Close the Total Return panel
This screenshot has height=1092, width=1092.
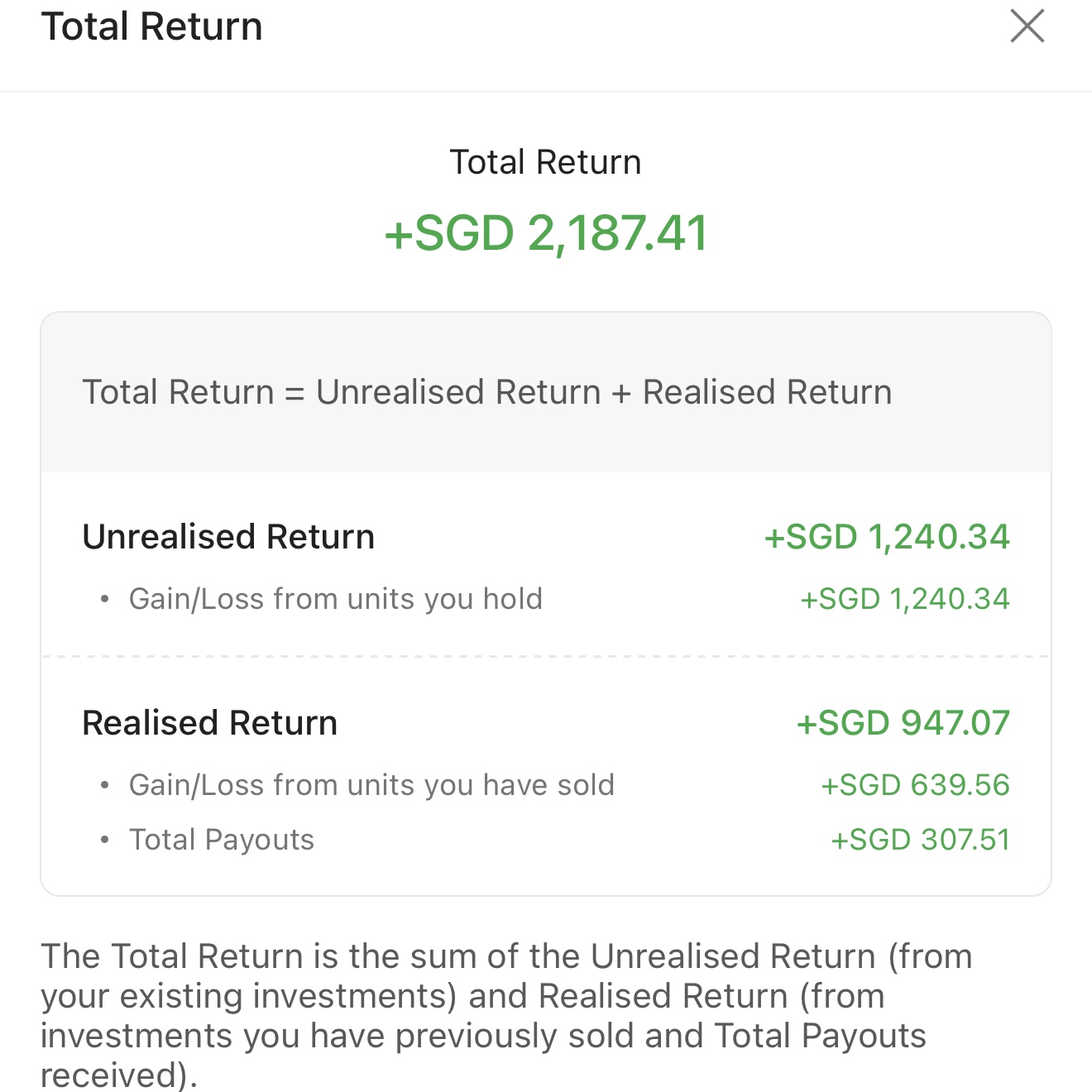tap(1027, 26)
